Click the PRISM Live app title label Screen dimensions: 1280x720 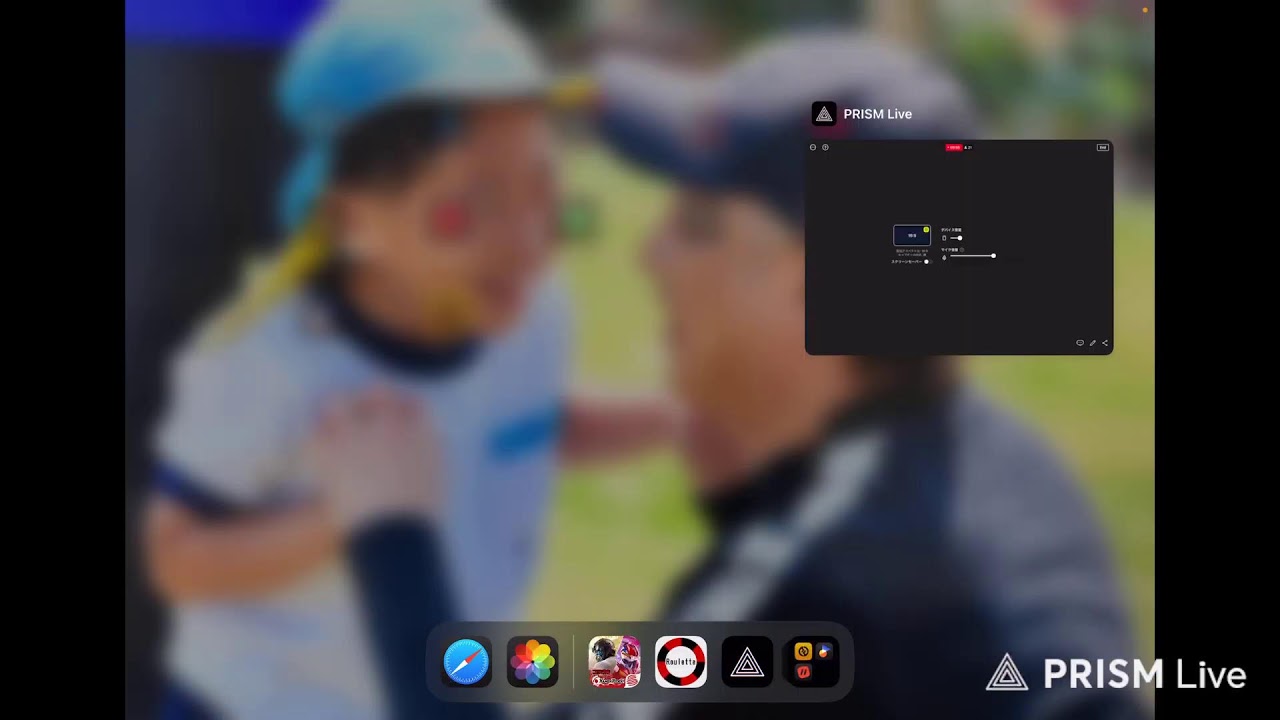click(x=877, y=114)
